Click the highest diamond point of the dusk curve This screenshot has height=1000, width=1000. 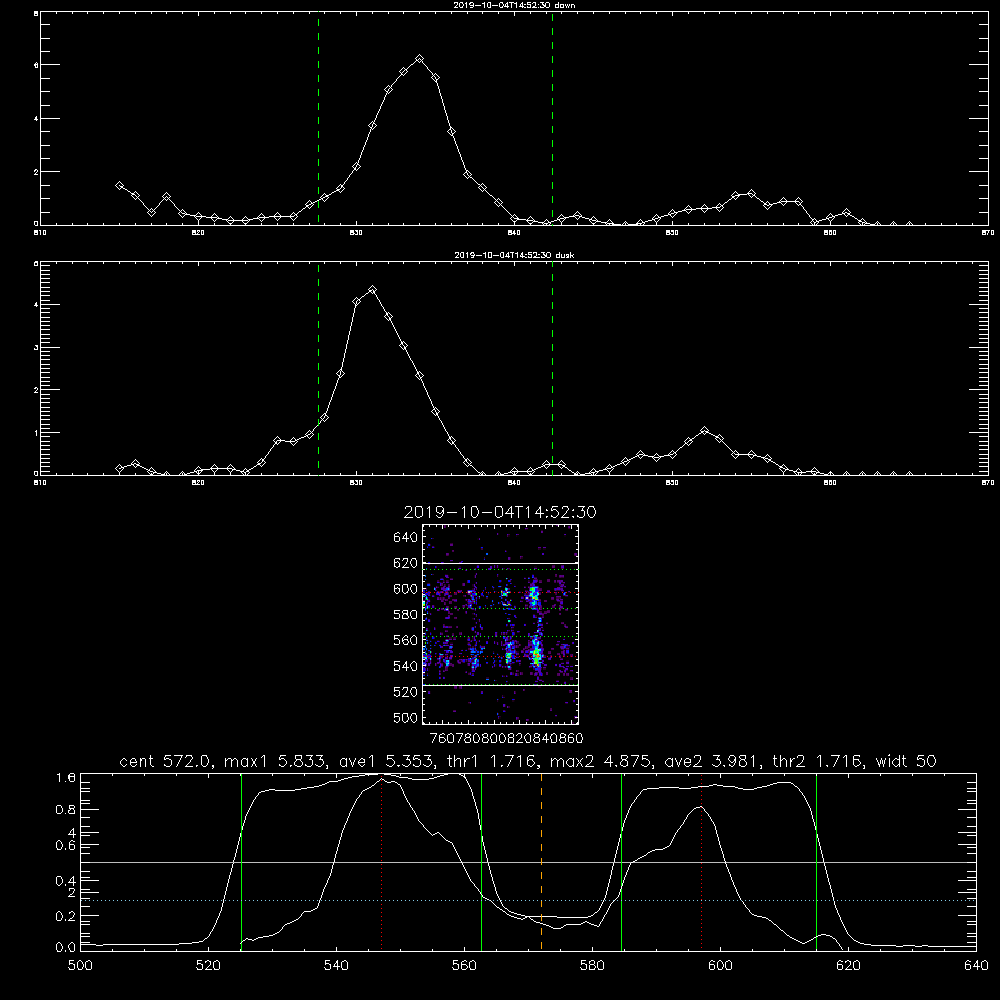tap(372, 290)
